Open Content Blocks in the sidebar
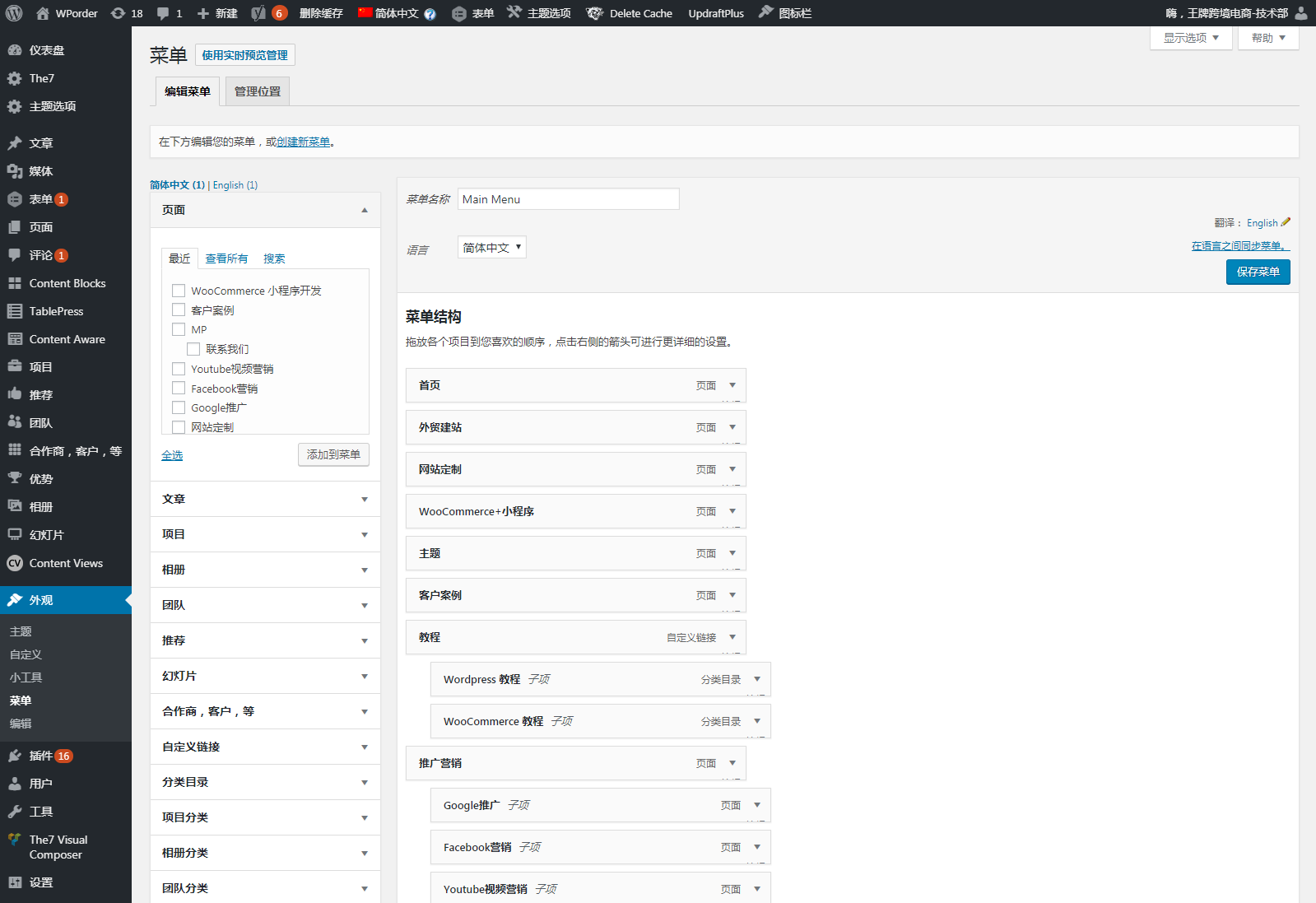This screenshot has width=1316, height=903. tap(66, 283)
